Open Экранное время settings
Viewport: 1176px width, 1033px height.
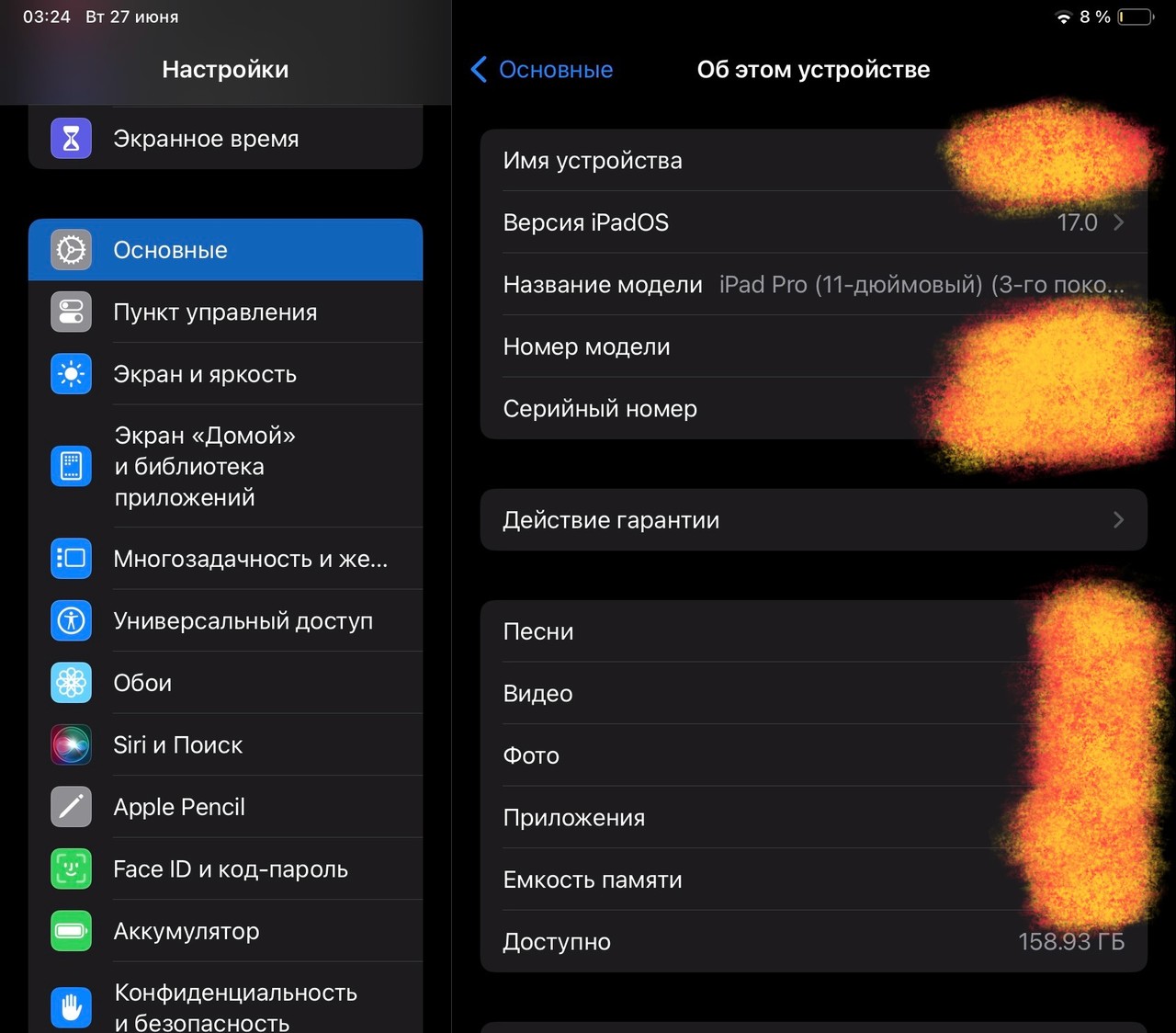point(225,139)
